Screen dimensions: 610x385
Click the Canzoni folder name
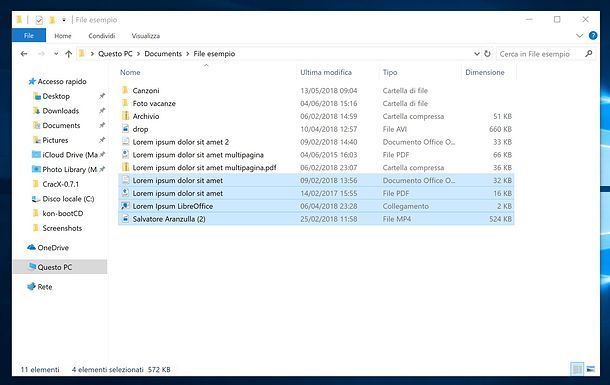146,91
